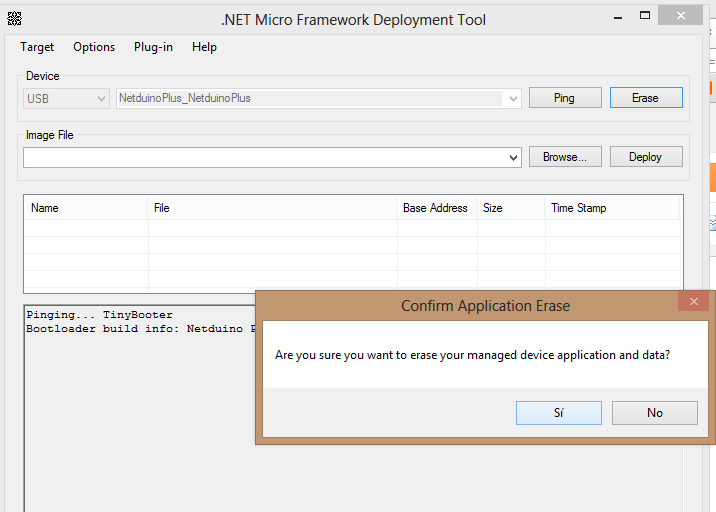Open the Help menu
This screenshot has height=512, width=716.
coord(204,47)
